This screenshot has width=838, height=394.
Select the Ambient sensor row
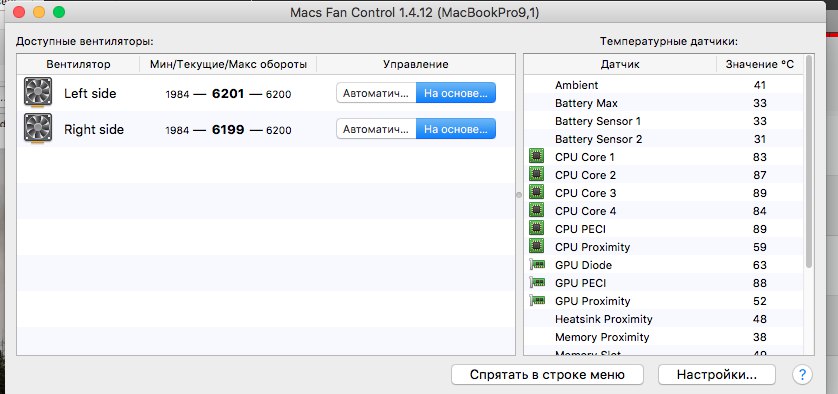(663, 85)
